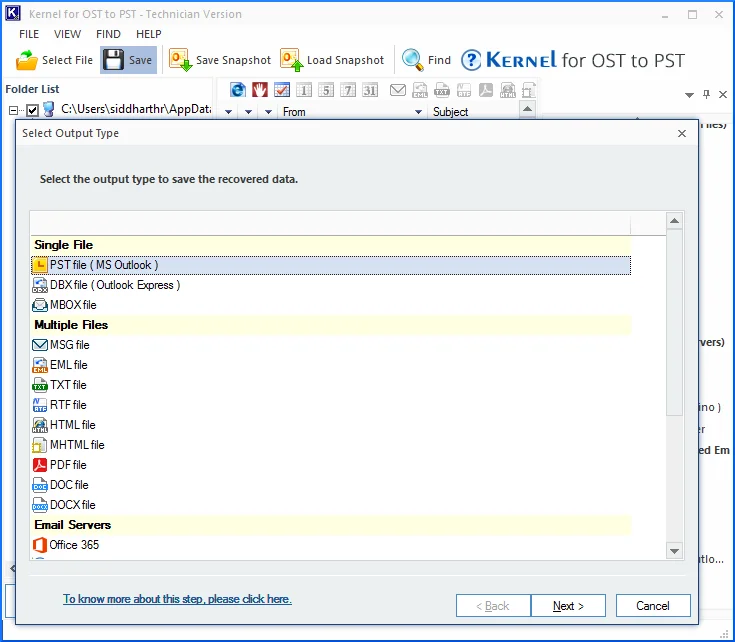Viewport: 735px width, 642px height.
Task: Click the Next button
Action: [x=568, y=606]
